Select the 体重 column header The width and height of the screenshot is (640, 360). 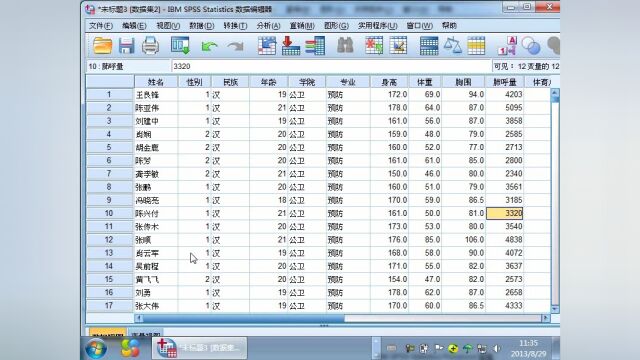425,82
